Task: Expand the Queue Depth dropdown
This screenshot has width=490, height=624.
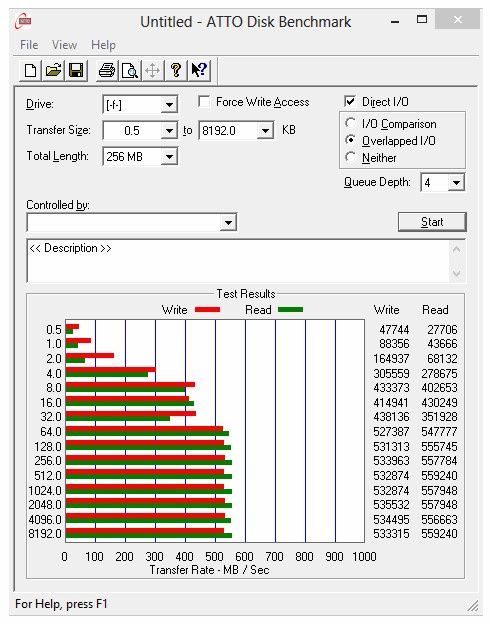Action: tap(457, 183)
